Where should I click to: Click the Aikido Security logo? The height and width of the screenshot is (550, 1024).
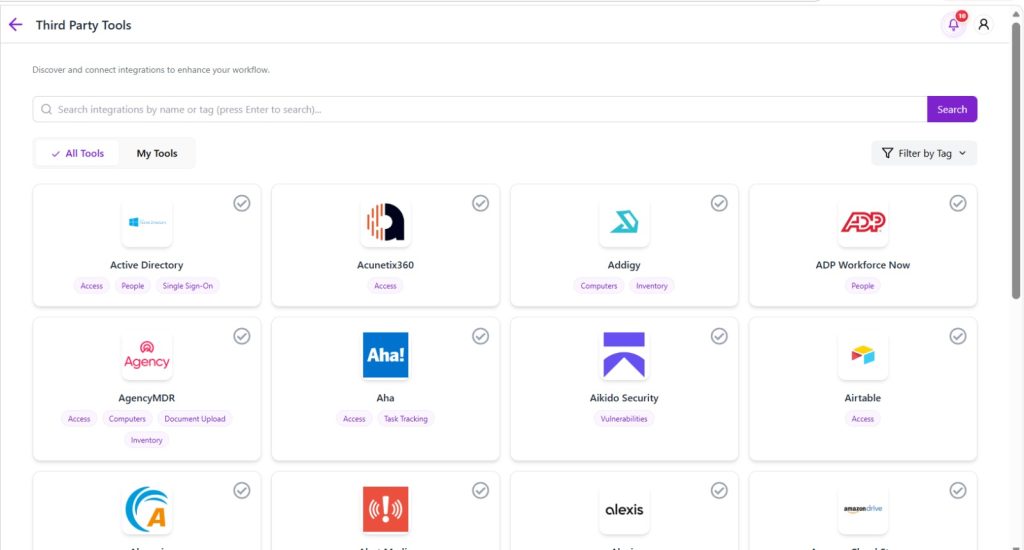tap(624, 355)
